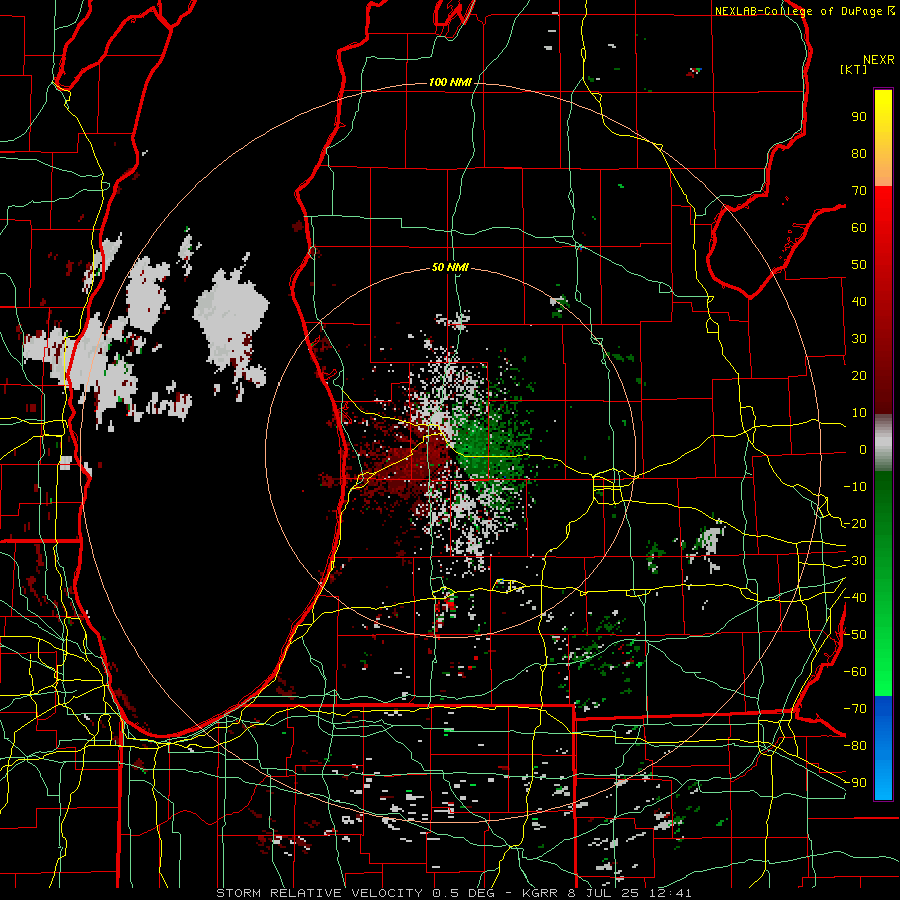The height and width of the screenshot is (900, 900).
Task: Click the [KT] units label
Action: click(x=853, y=69)
